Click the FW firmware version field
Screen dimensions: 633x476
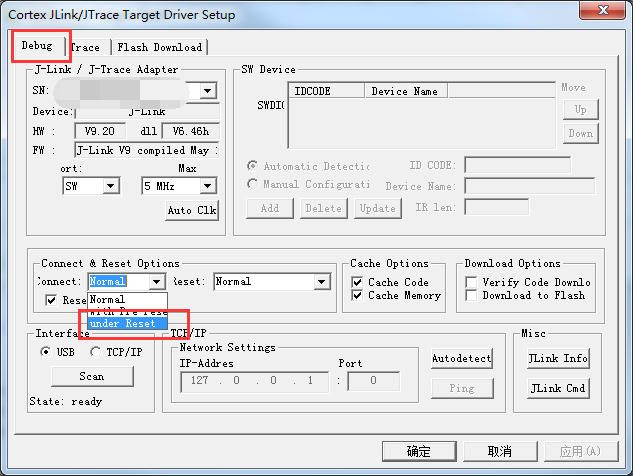[x=147, y=150]
